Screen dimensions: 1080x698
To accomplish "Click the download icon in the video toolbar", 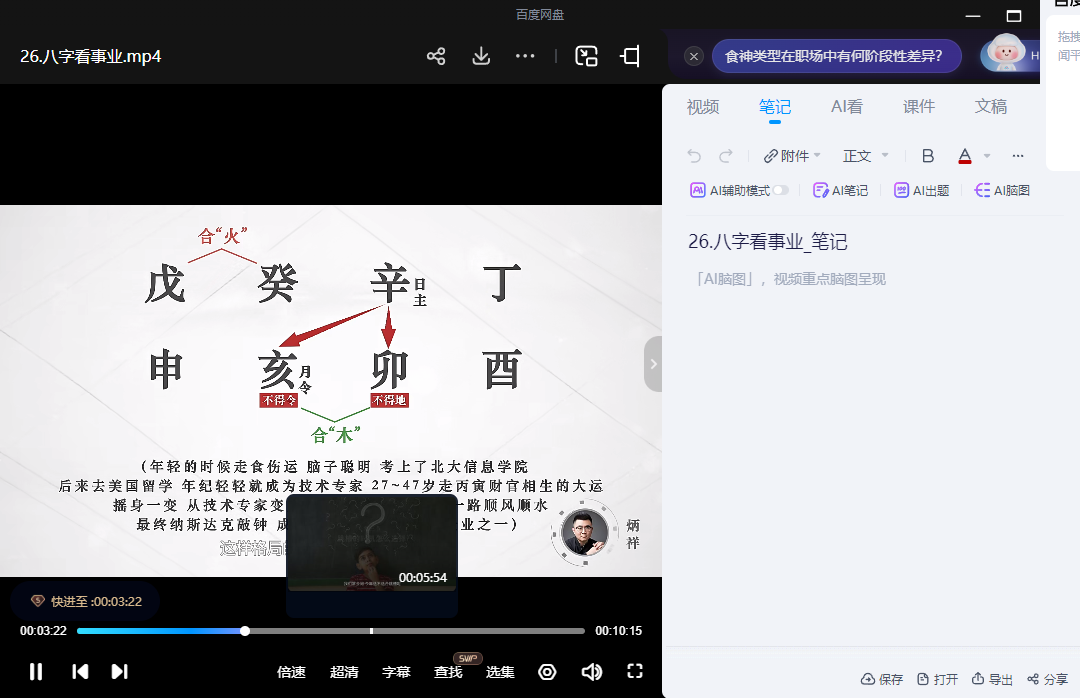I will pyautogui.click(x=481, y=57).
